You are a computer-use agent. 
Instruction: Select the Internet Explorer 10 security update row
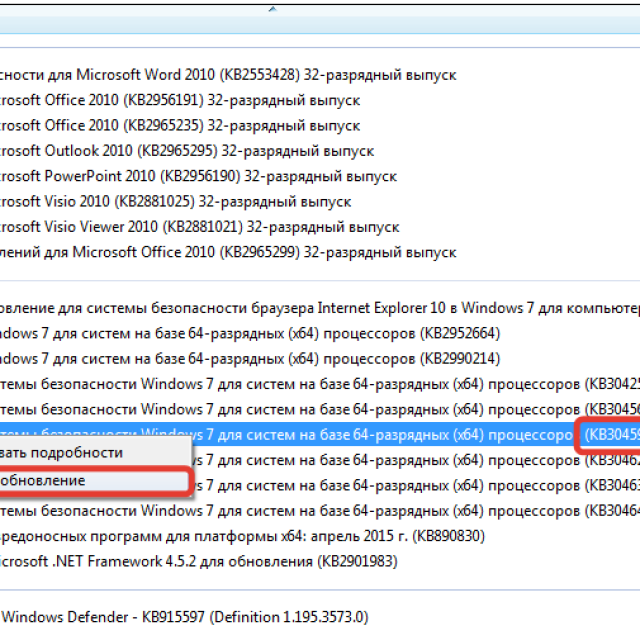coord(320,308)
